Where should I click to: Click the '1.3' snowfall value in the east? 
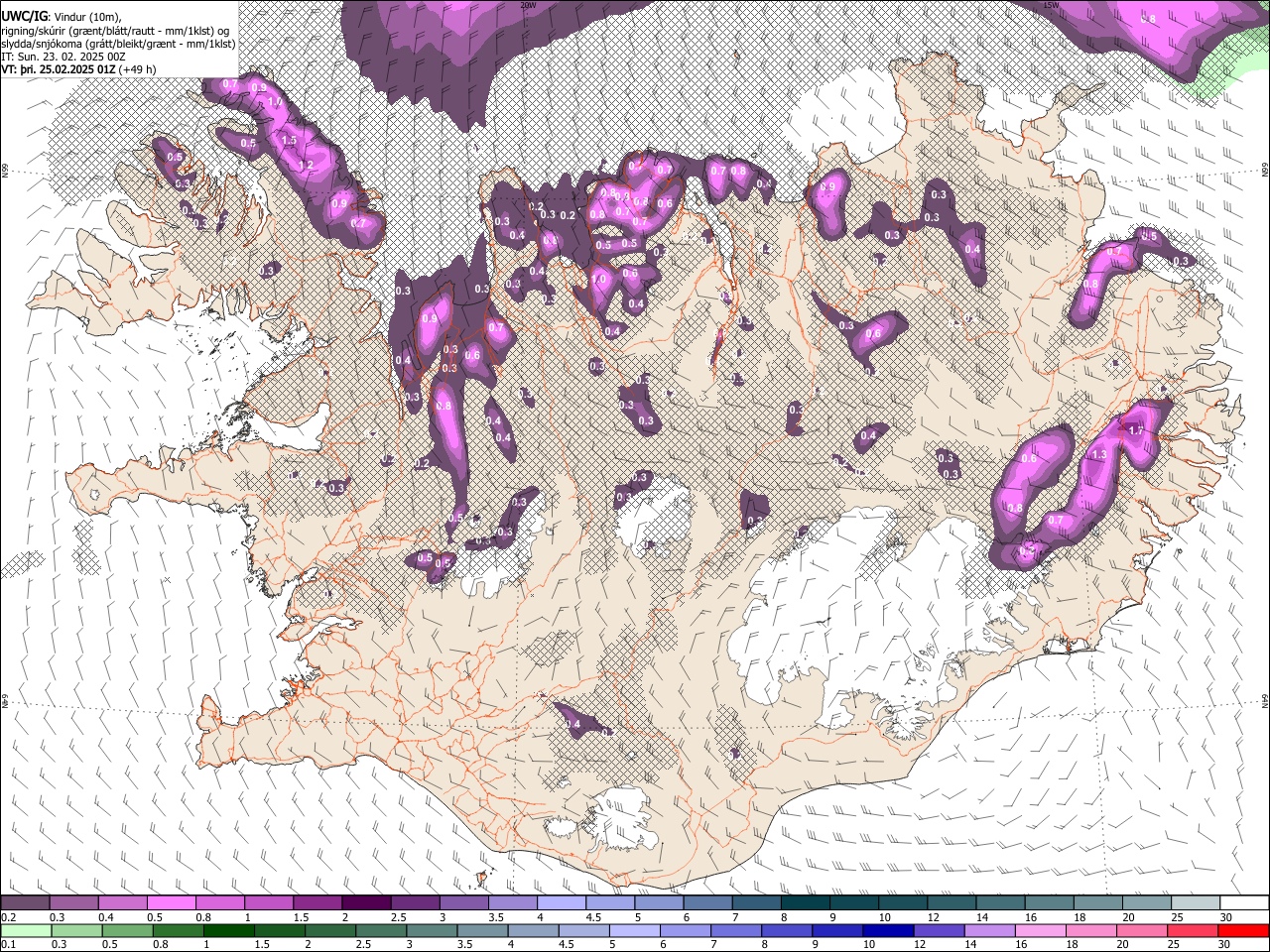point(1098,455)
